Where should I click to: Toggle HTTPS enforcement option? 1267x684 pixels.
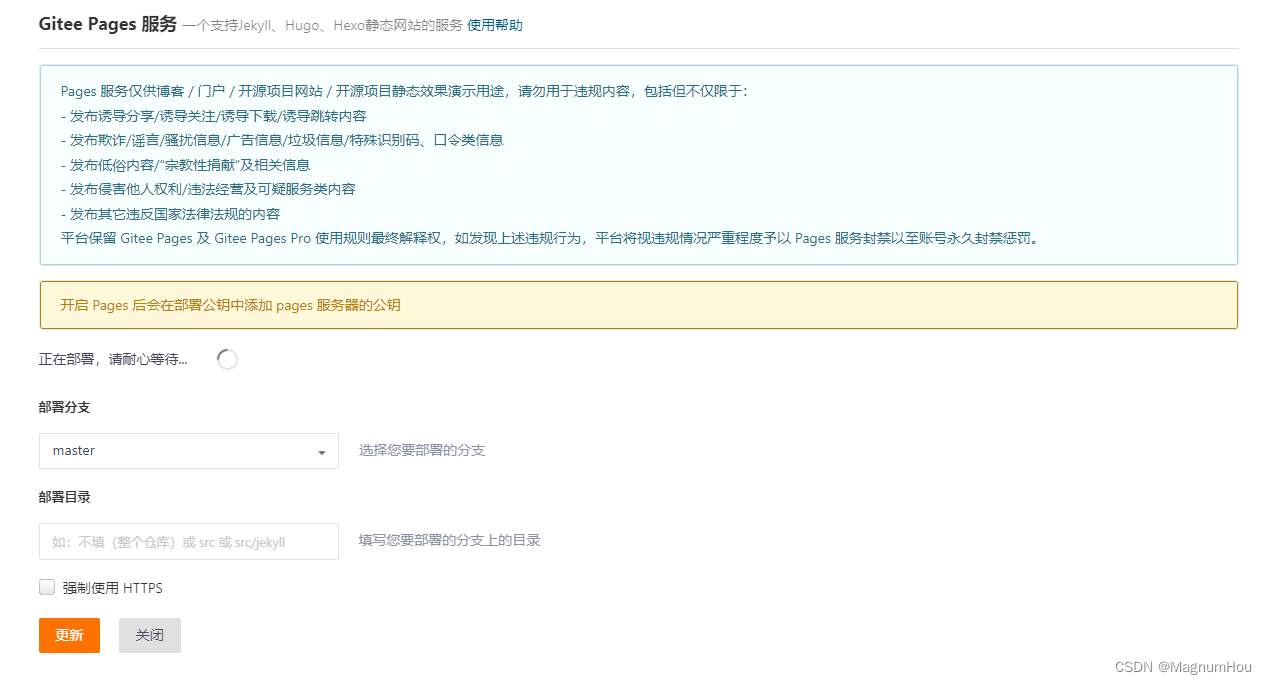tap(46, 586)
